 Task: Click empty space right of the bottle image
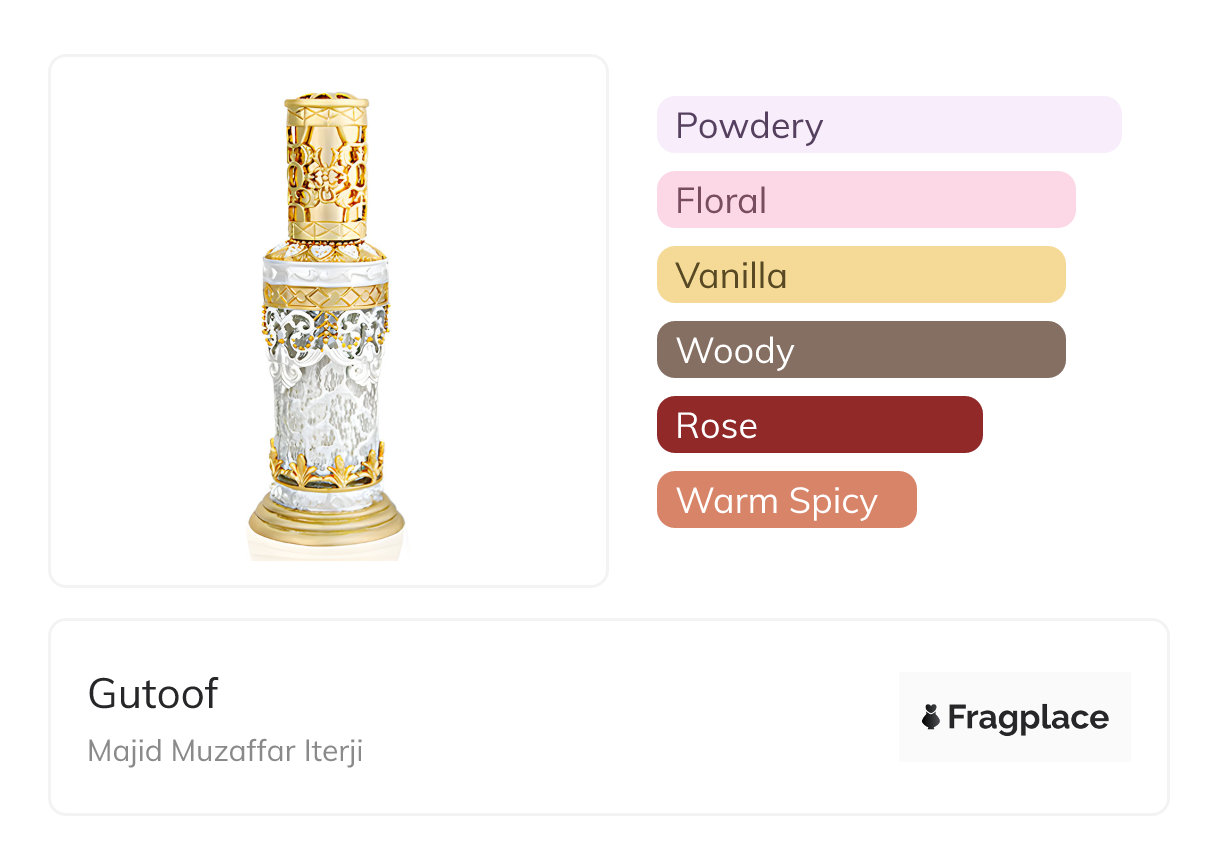point(510,320)
